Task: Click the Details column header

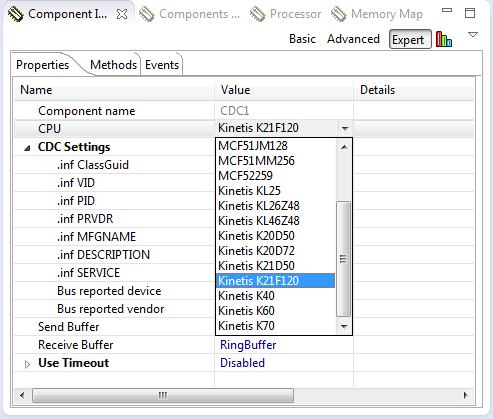Action: coord(414,90)
